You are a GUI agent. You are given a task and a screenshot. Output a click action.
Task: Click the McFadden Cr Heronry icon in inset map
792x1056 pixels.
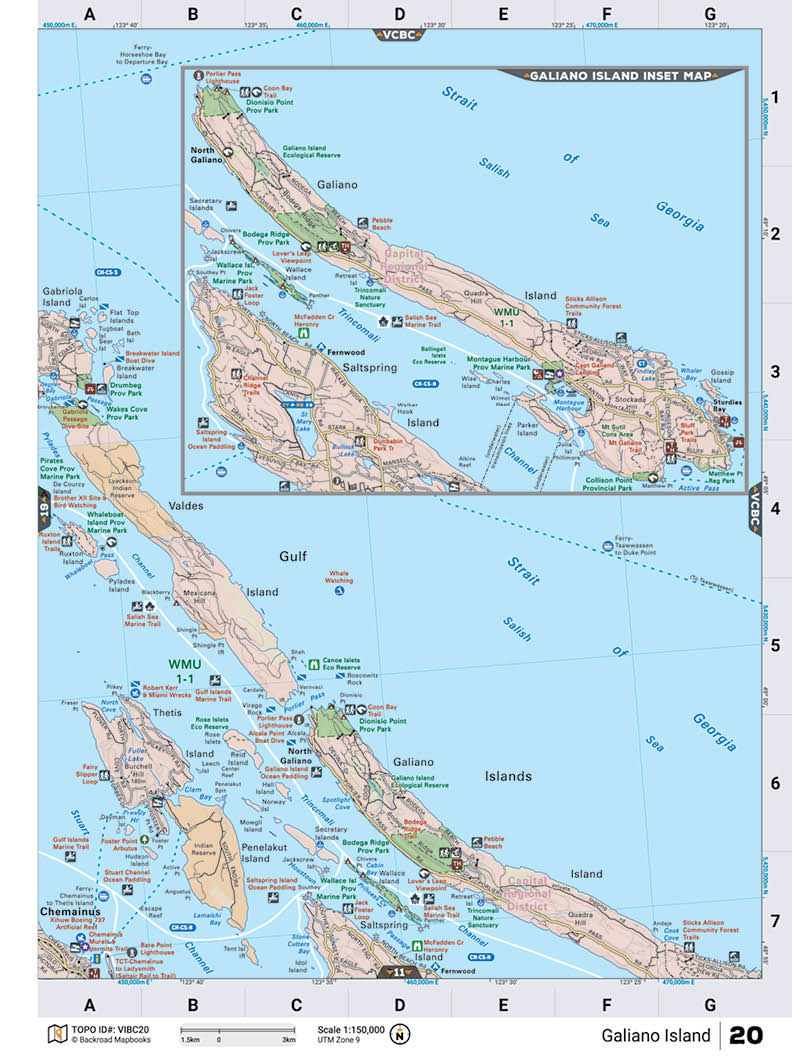[x=303, y=334]
